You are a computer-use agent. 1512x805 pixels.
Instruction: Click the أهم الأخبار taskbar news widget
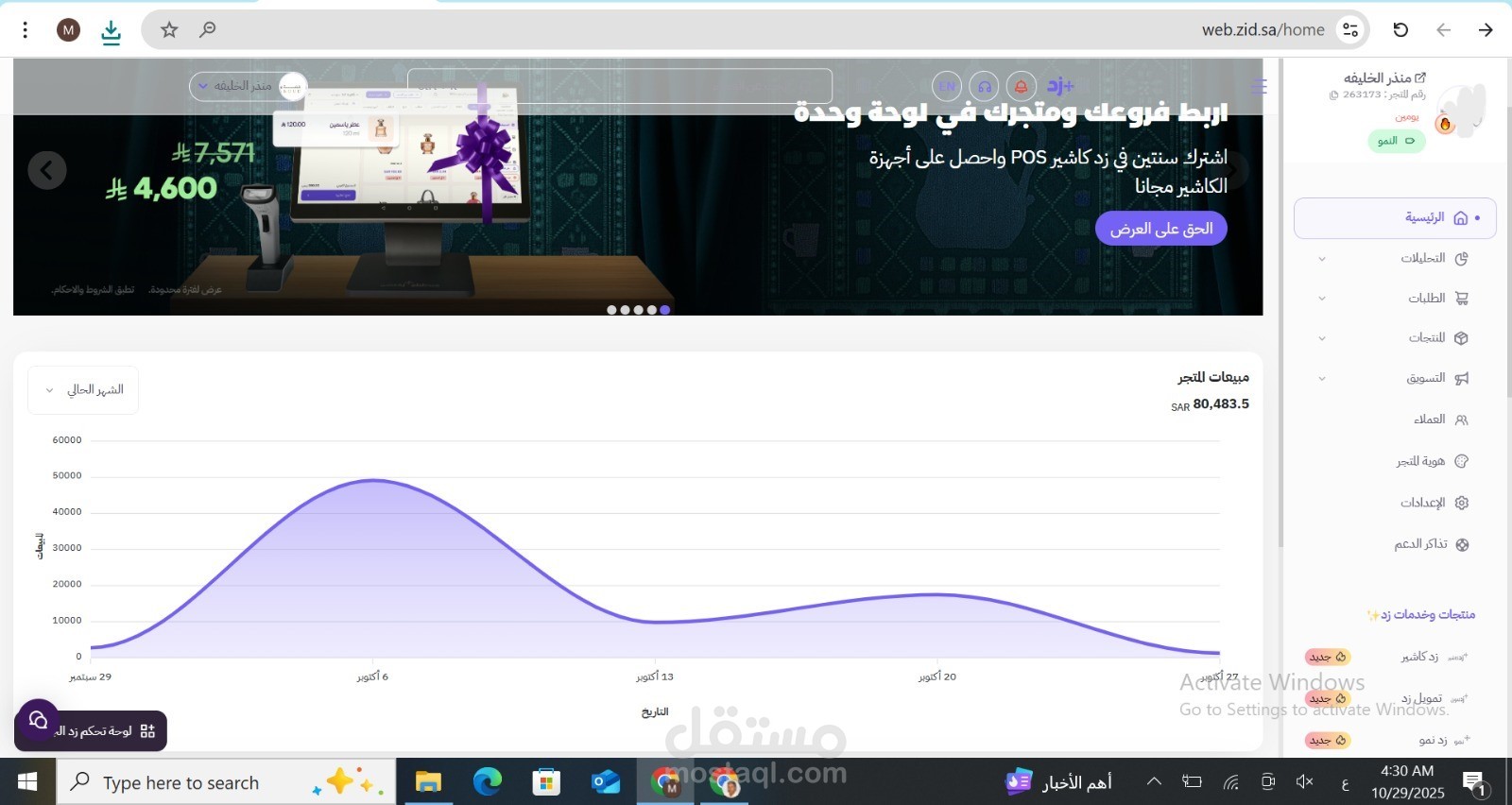pos(1058,781)
